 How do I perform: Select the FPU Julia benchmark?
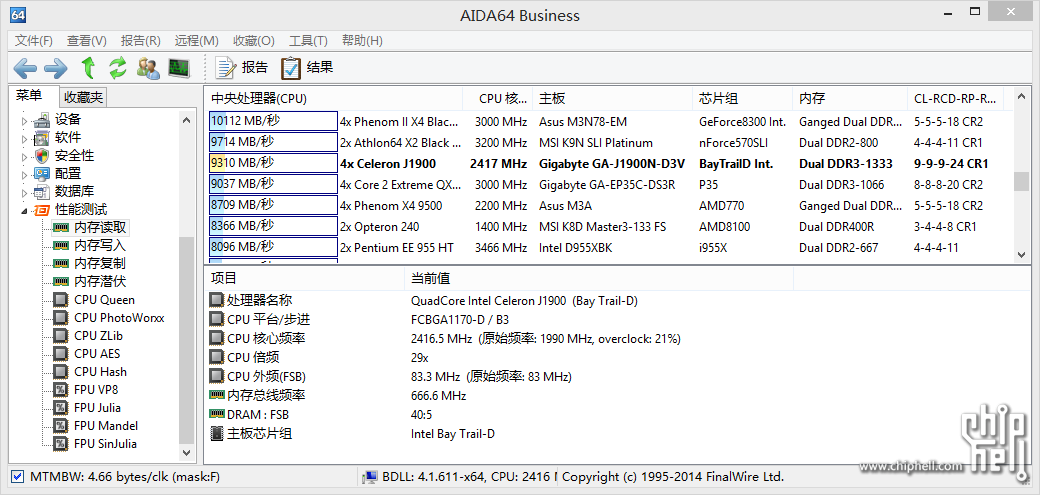tap(98, 407)
